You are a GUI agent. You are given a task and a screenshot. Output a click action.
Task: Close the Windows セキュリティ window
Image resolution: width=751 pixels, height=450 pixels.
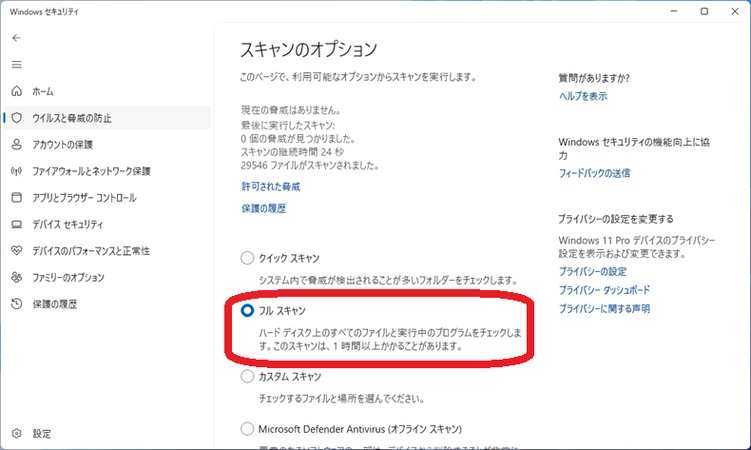pos(735,11)
